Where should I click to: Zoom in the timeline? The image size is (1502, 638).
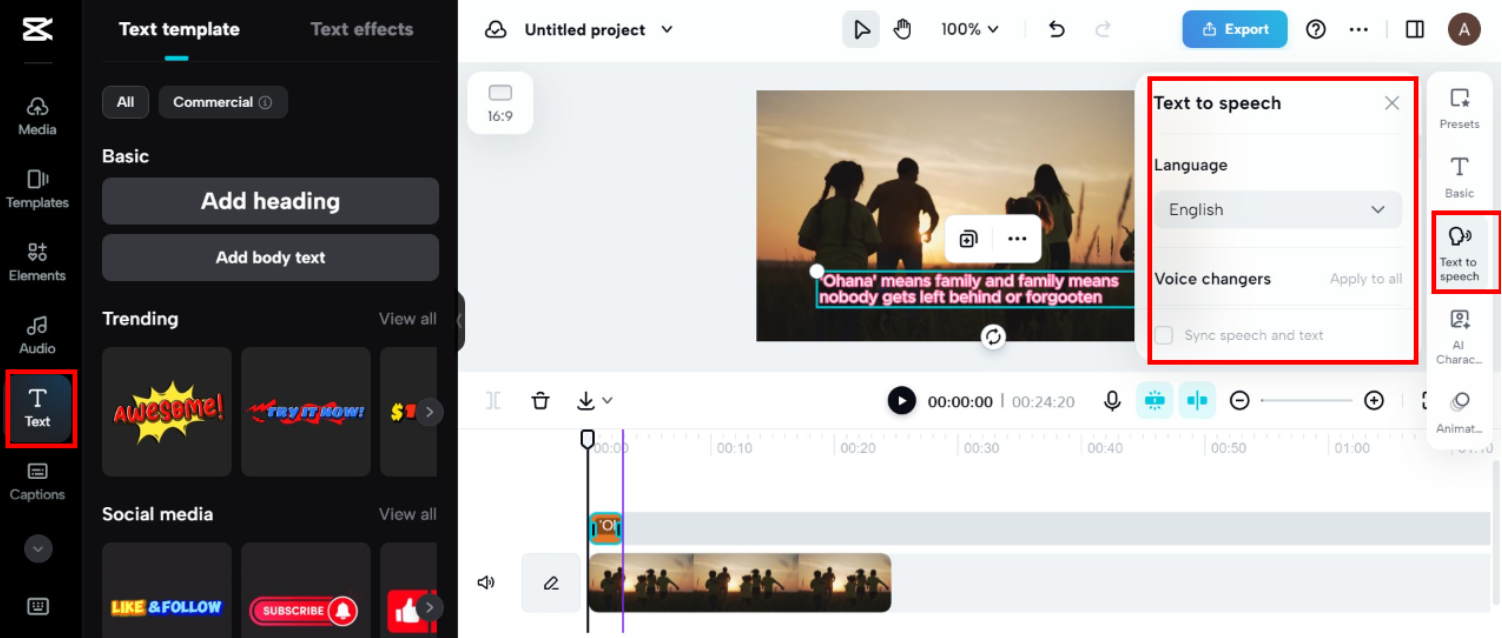point(1374,401)
